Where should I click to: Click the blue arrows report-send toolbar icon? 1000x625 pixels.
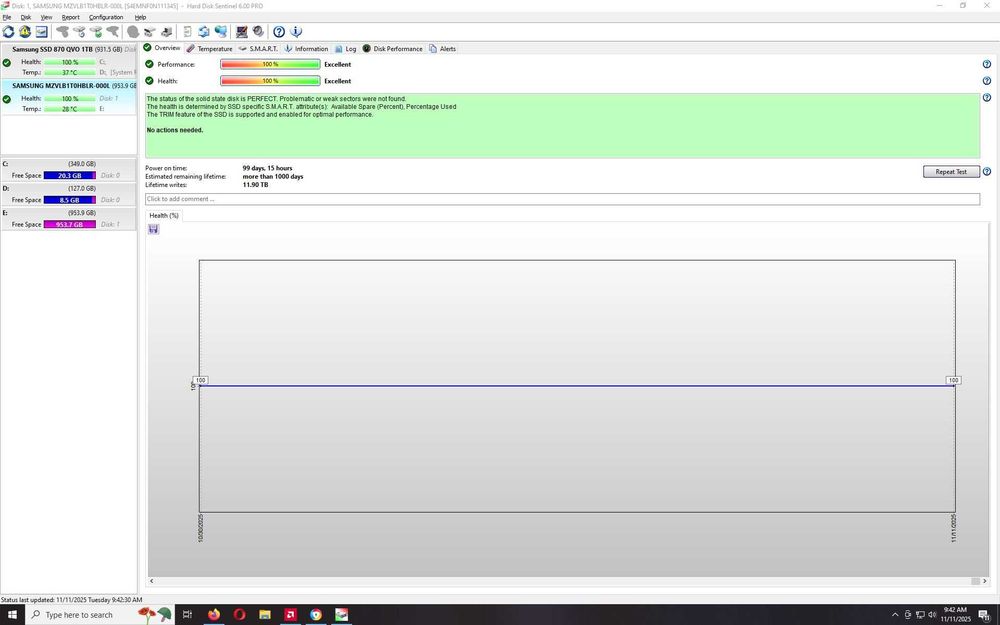[204, 31]
